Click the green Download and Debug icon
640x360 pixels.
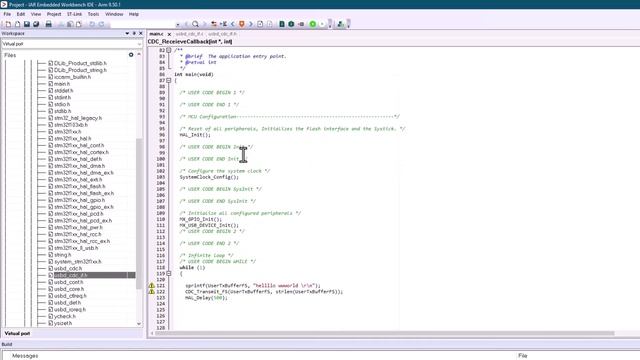click(x=313, y=24)
